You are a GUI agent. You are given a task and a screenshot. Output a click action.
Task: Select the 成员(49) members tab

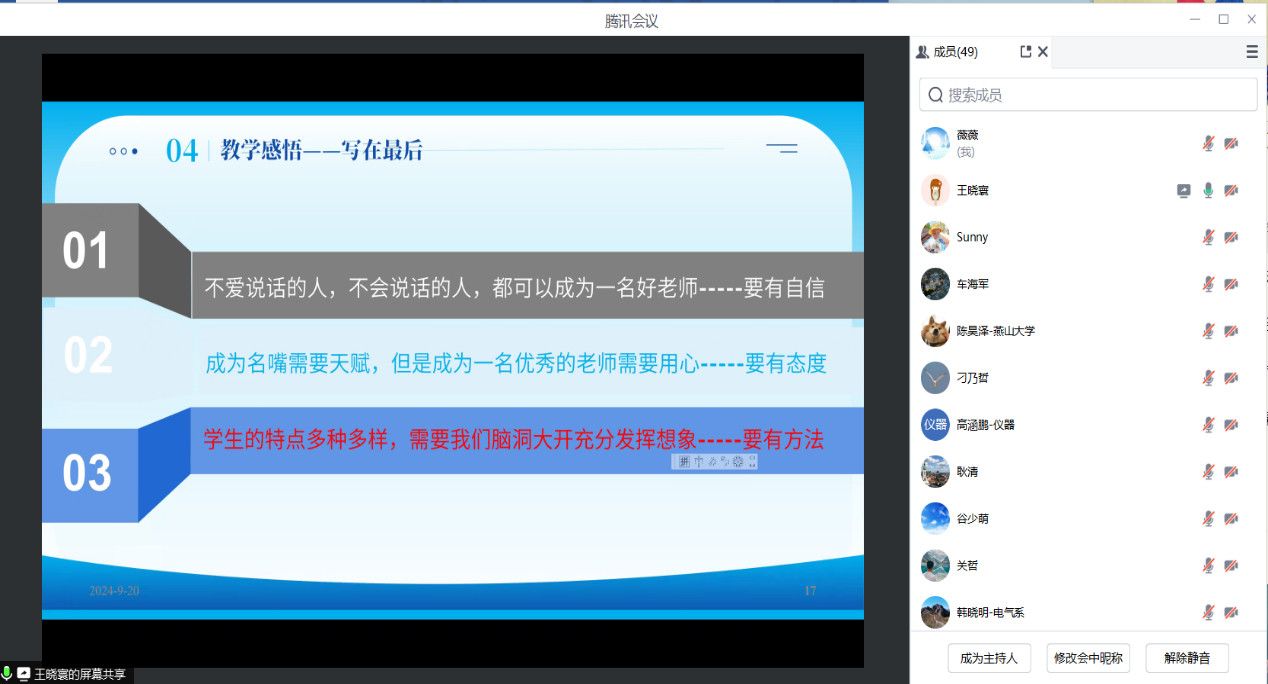947,52
